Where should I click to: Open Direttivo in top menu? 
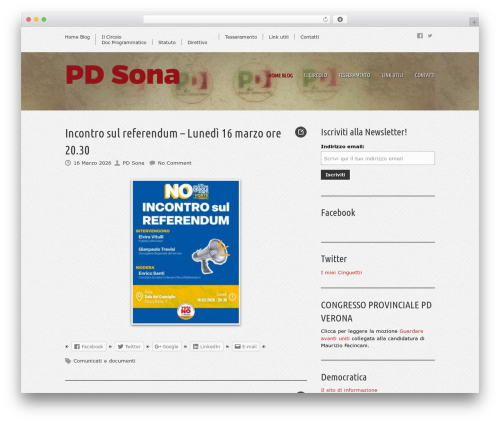197,42
